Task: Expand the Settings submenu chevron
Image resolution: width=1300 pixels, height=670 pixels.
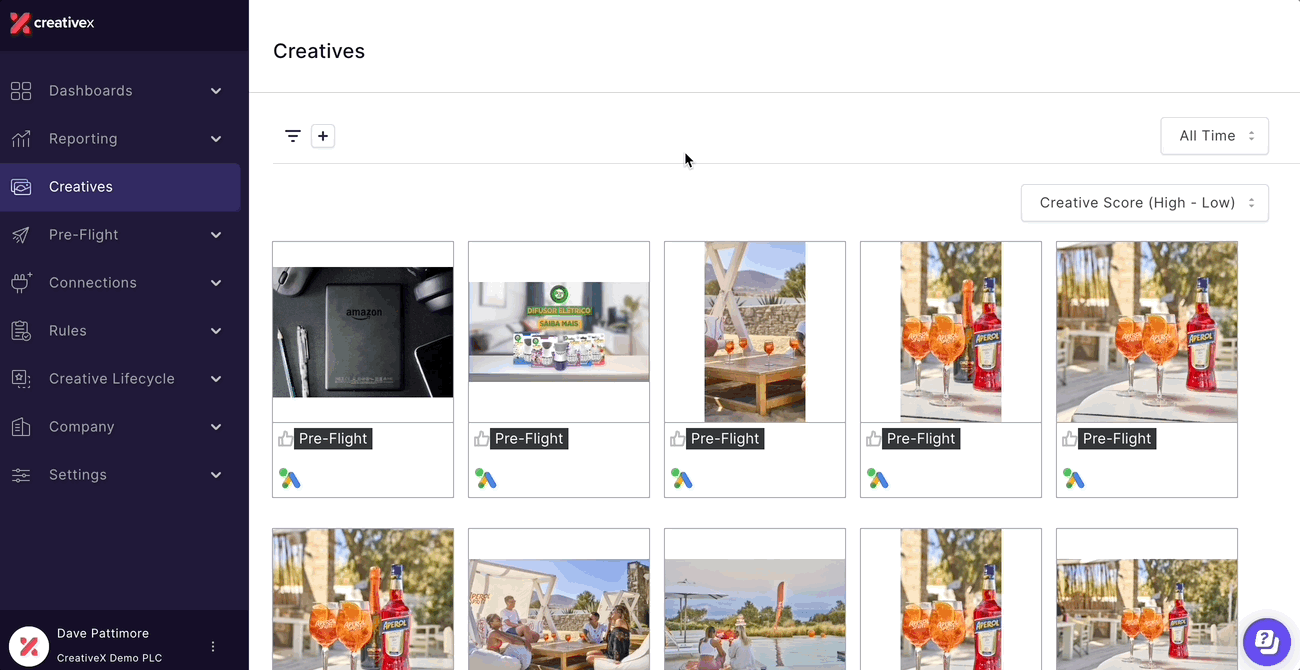Action: (x=216, y=475)
